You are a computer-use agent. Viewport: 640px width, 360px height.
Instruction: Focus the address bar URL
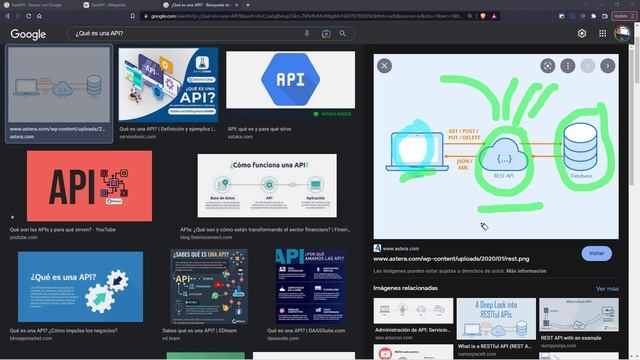click(x=306, y=16)
